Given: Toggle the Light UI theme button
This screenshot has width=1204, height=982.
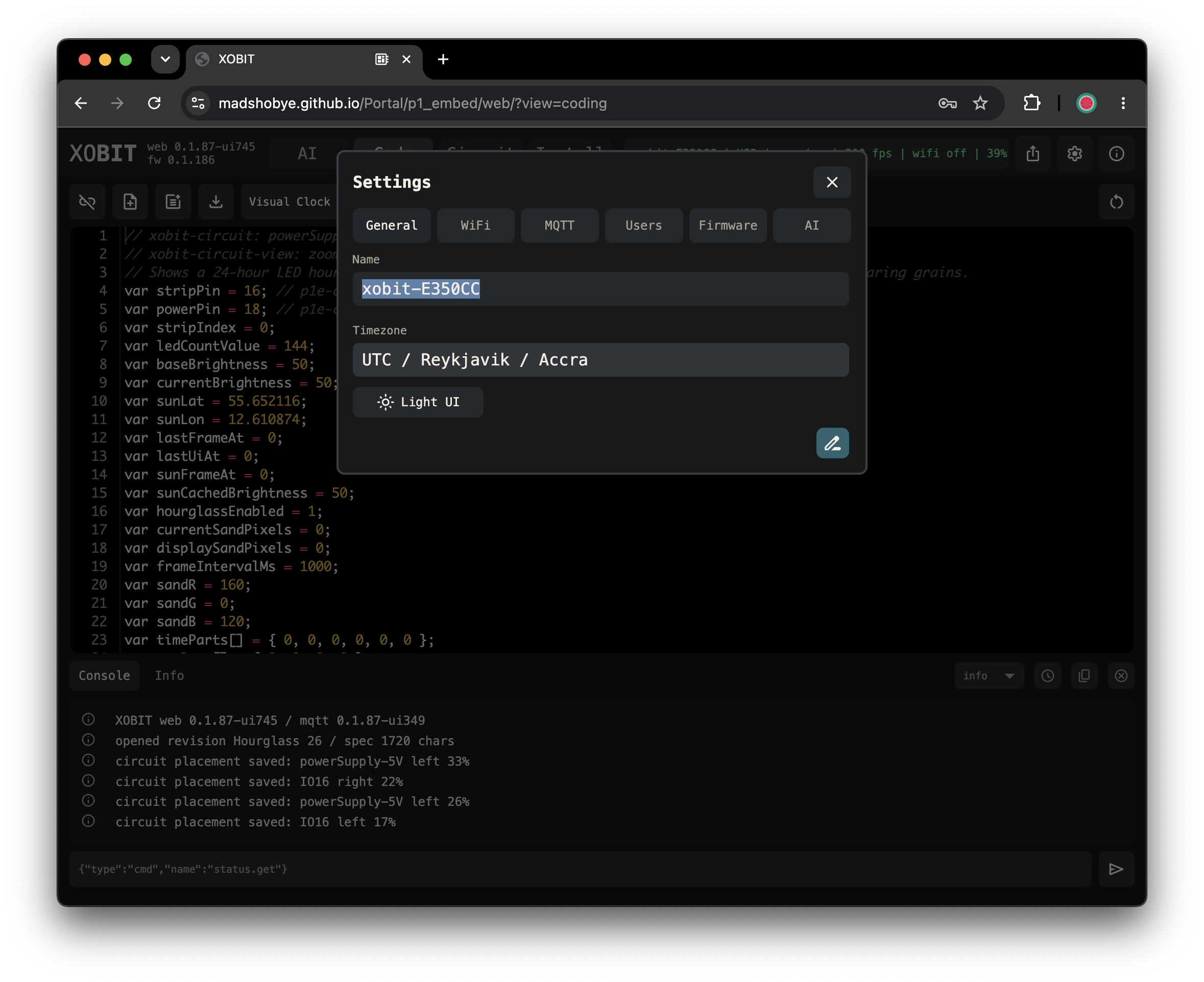Looking at the screenshot, I should click(418, 402).
